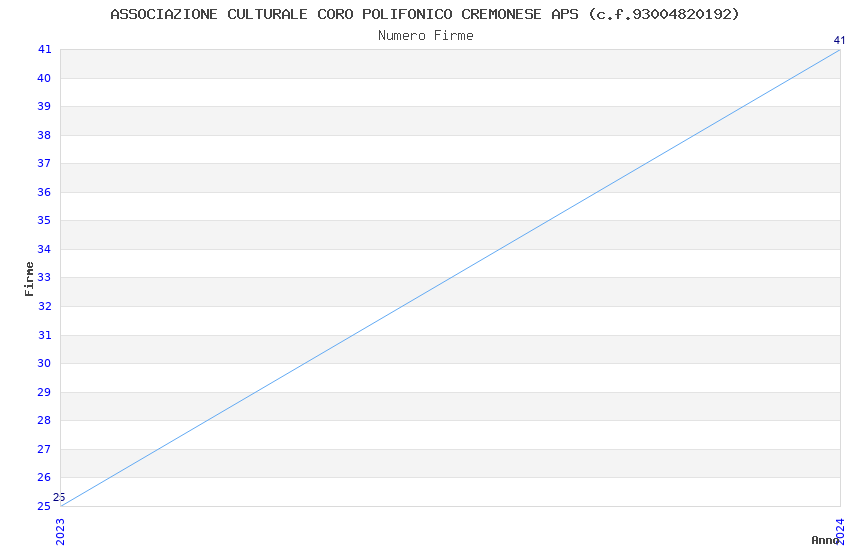Image resolution: width=850 pixels, height=550 pixels.
Task: Click the y-axis label 35
Action: [x=44, y=220]
